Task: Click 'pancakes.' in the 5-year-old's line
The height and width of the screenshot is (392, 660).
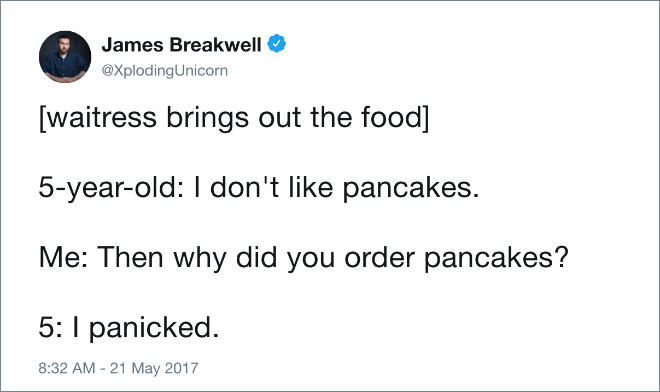Action: point(411,188)
